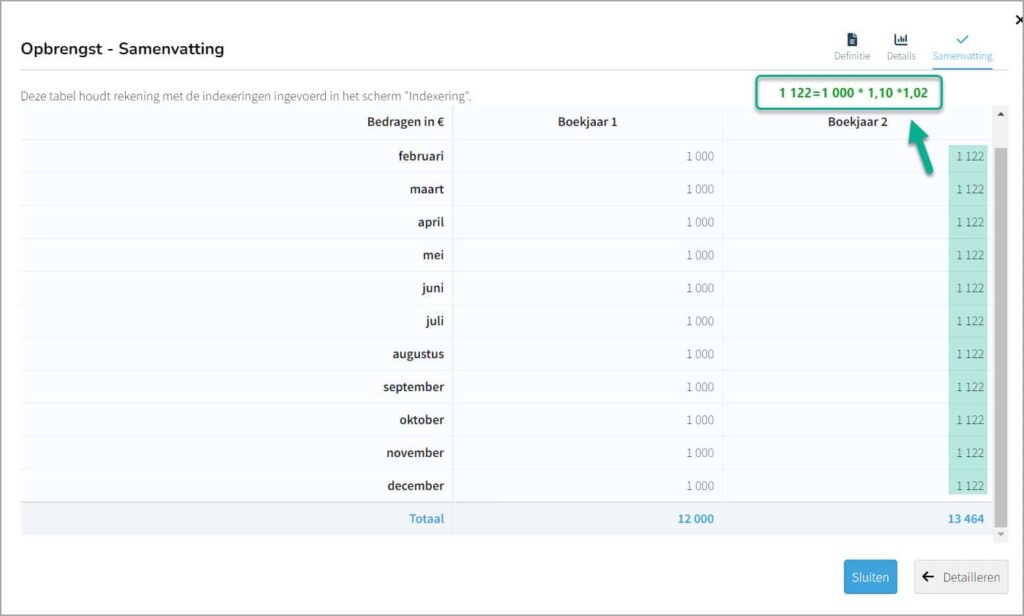Select the december row label

coord(415,486)
